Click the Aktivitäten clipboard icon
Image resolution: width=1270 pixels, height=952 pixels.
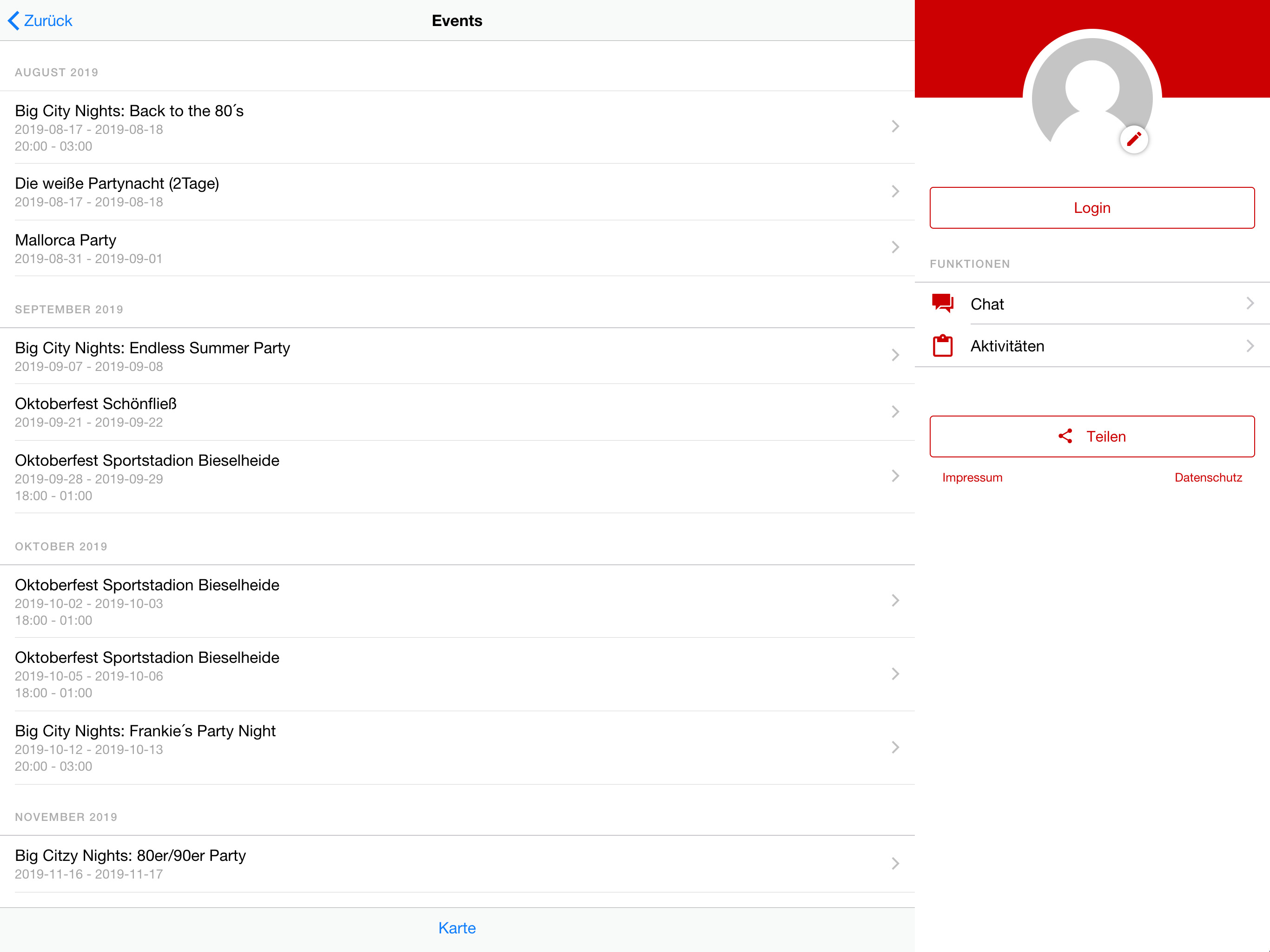tap(943, 346)
